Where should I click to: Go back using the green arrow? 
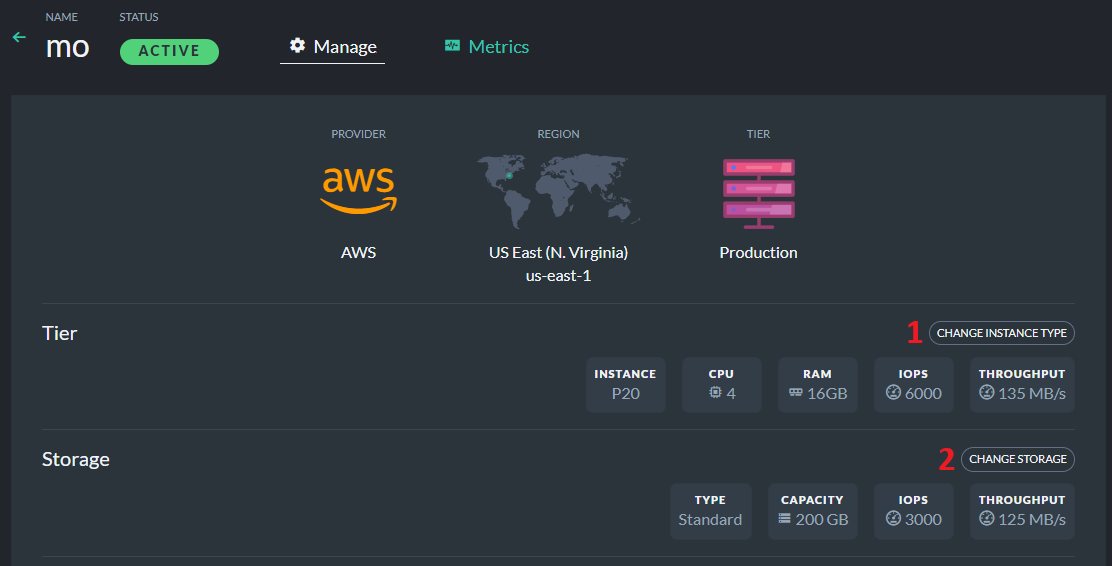coord(19,37)
